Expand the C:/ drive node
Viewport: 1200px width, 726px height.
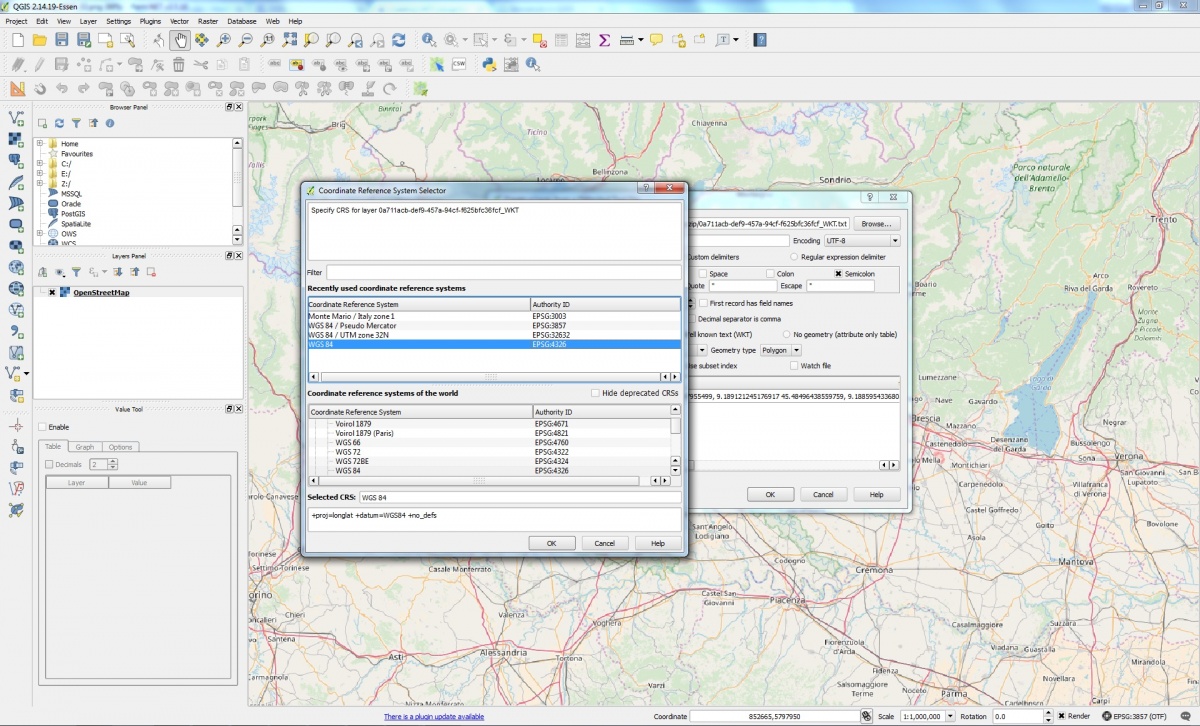point(41,164)
